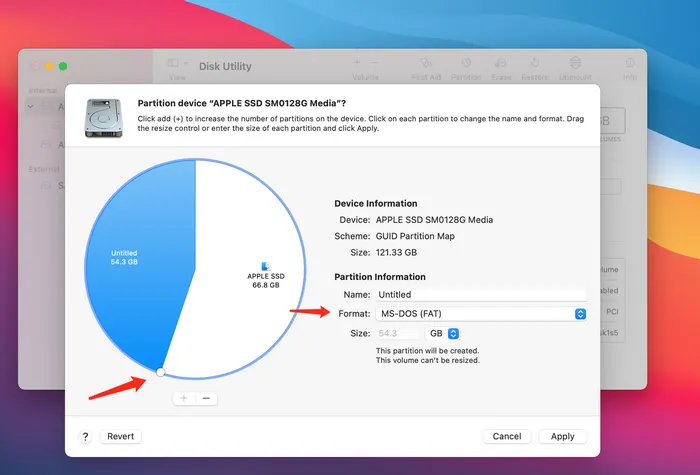Click the Revert button
Viewport: 700px width, 475px height.
click(x=121, y=436)
